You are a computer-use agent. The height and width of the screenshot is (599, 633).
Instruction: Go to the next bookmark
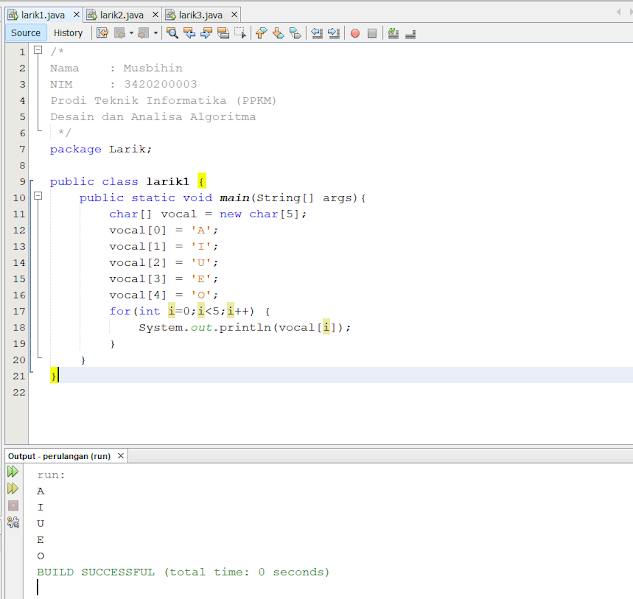pos(278,33)
